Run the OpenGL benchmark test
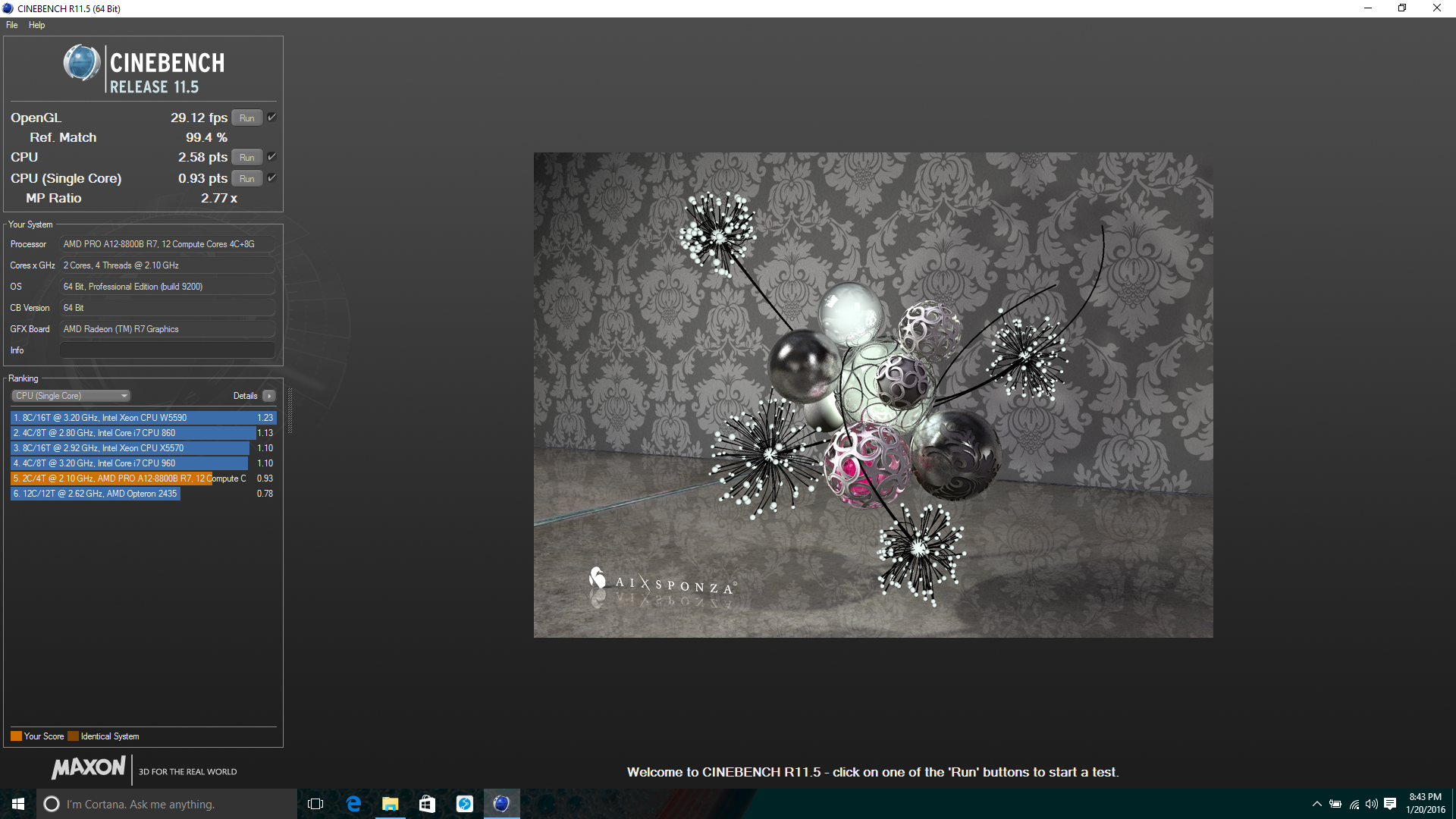Screen dimensions: 1456x819 coord(247,118)
